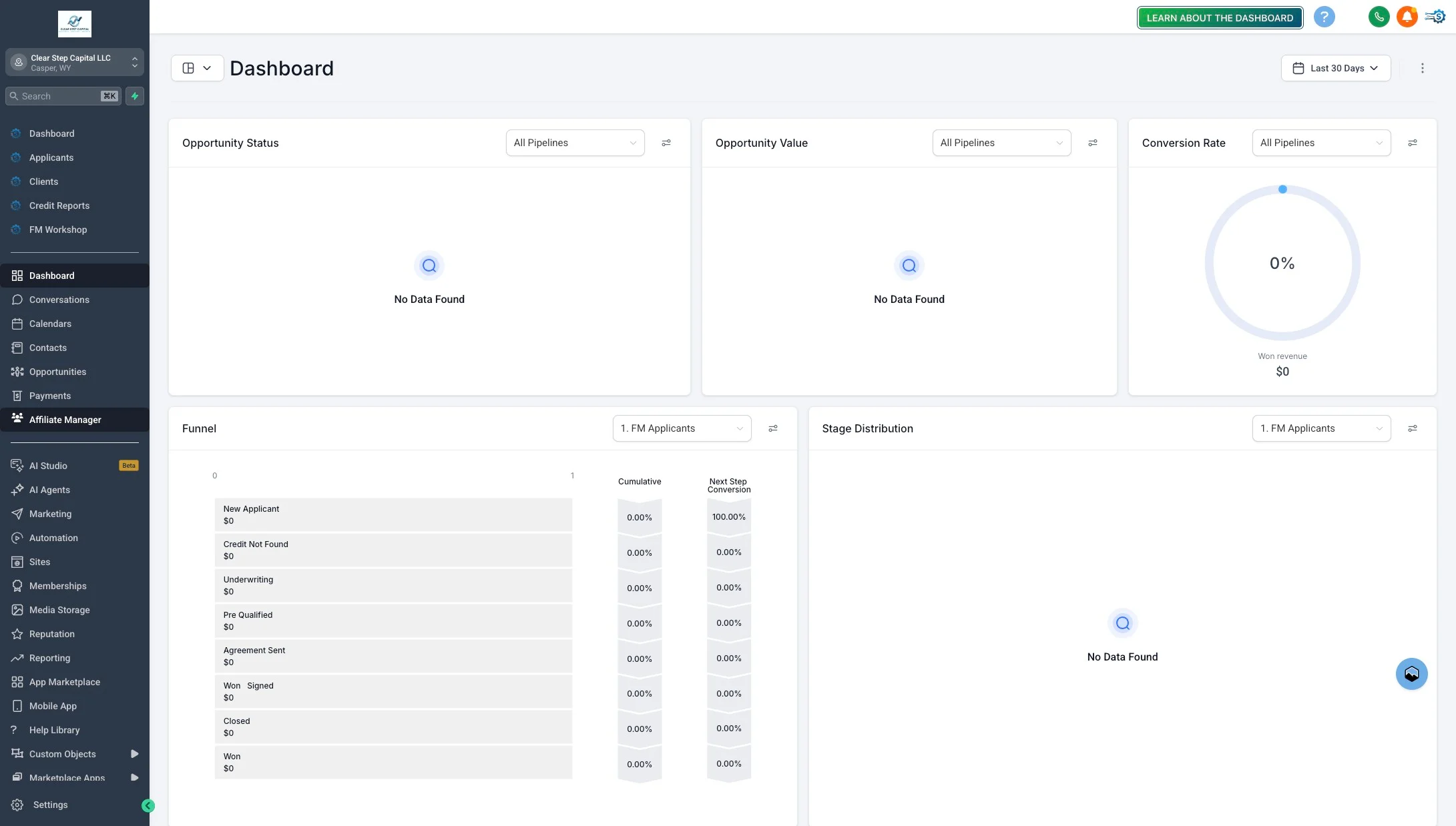The width and height of the screenshot is (1456, 826).
Task: Open Stage Distribution filter settings icon
Action: point(1413,428)
